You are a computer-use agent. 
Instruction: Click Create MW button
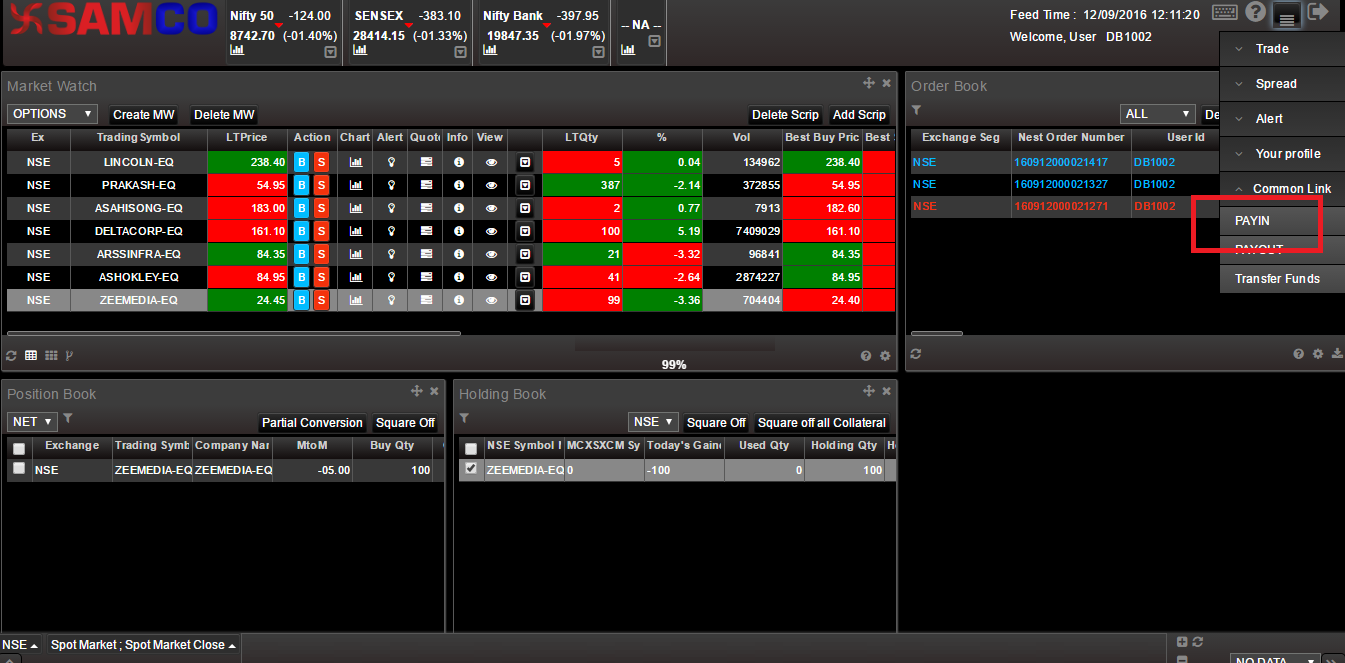pos(144,115)
